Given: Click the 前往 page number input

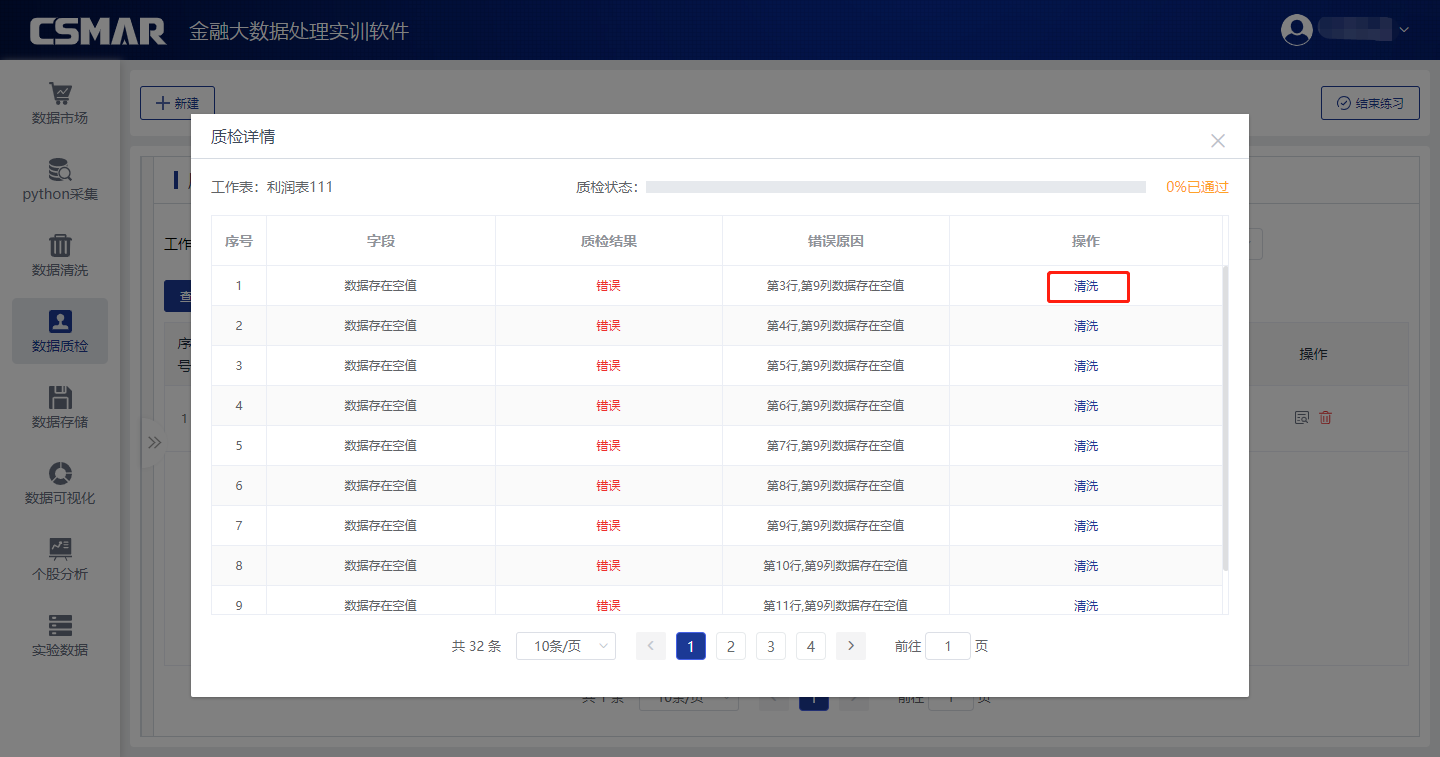Looking at the screenshot, I should pyautogui.click(x=947, y=646).
